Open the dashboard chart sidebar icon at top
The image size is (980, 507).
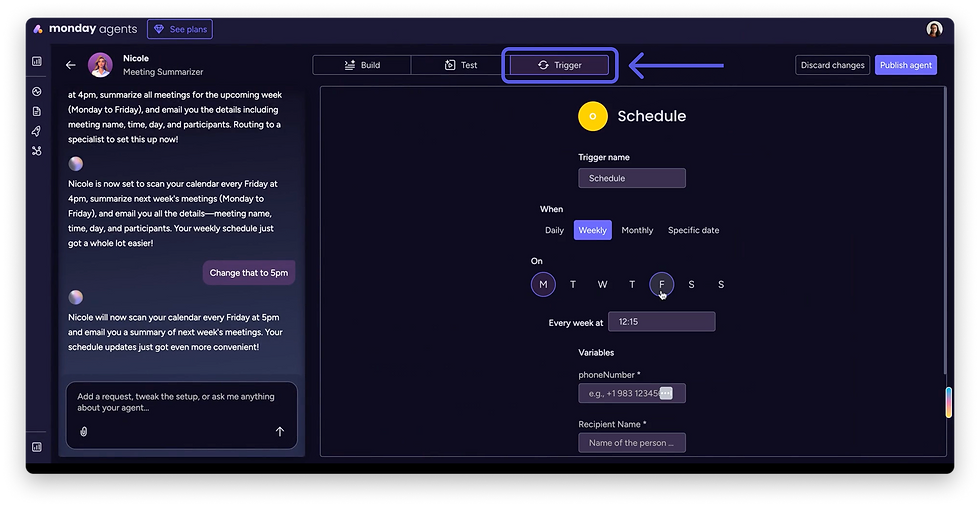pos(37,61)
